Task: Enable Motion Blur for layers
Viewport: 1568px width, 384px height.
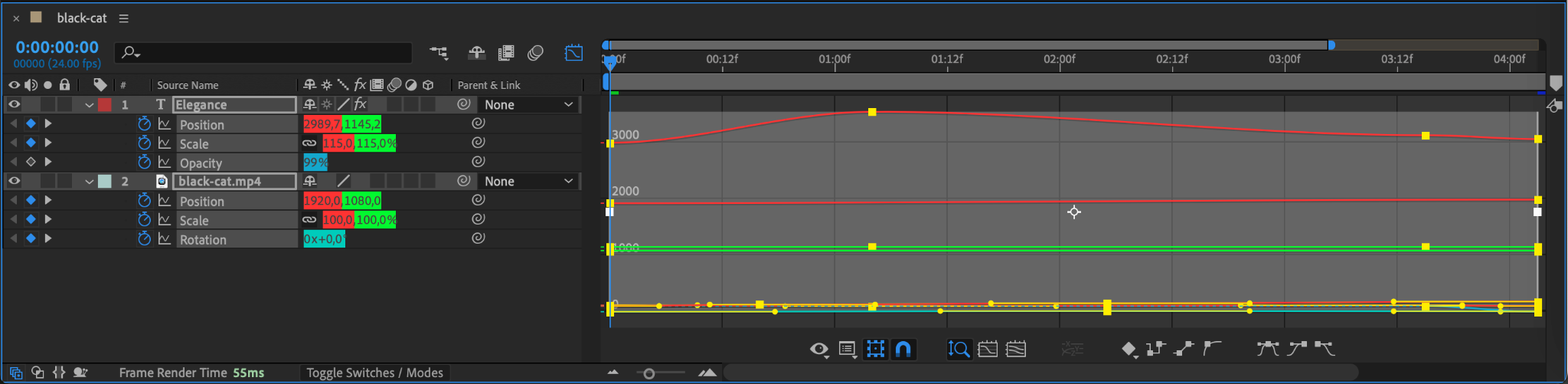Action: coord(536,52)
